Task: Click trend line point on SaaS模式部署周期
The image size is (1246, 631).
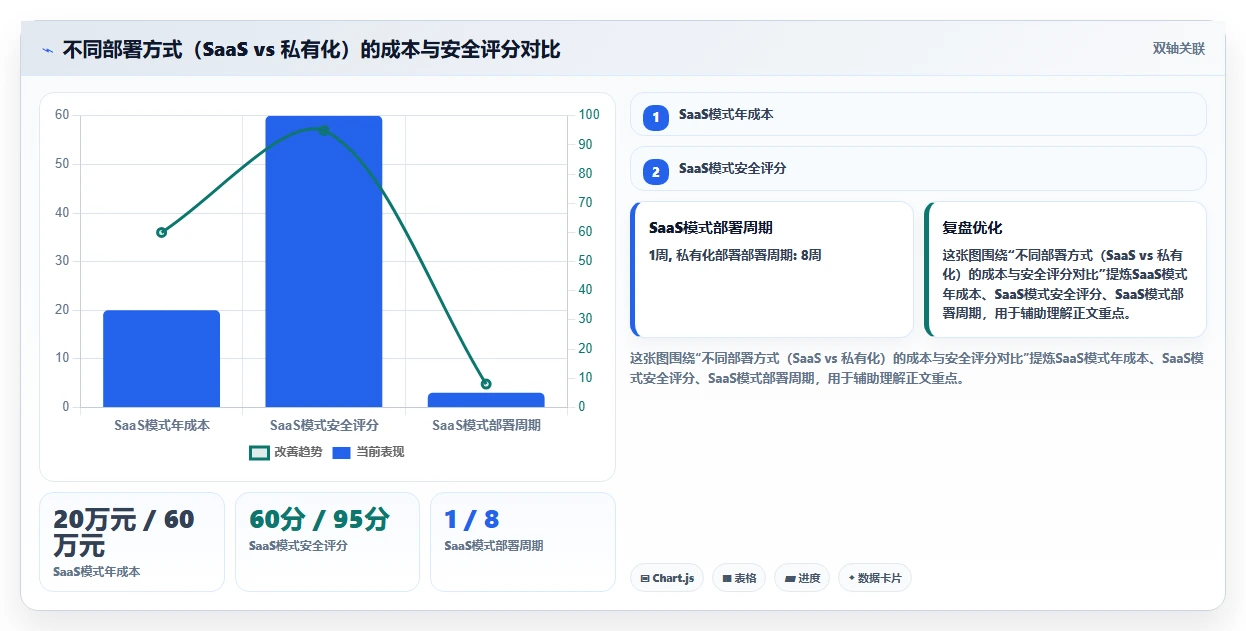Action: click(486, 384)
